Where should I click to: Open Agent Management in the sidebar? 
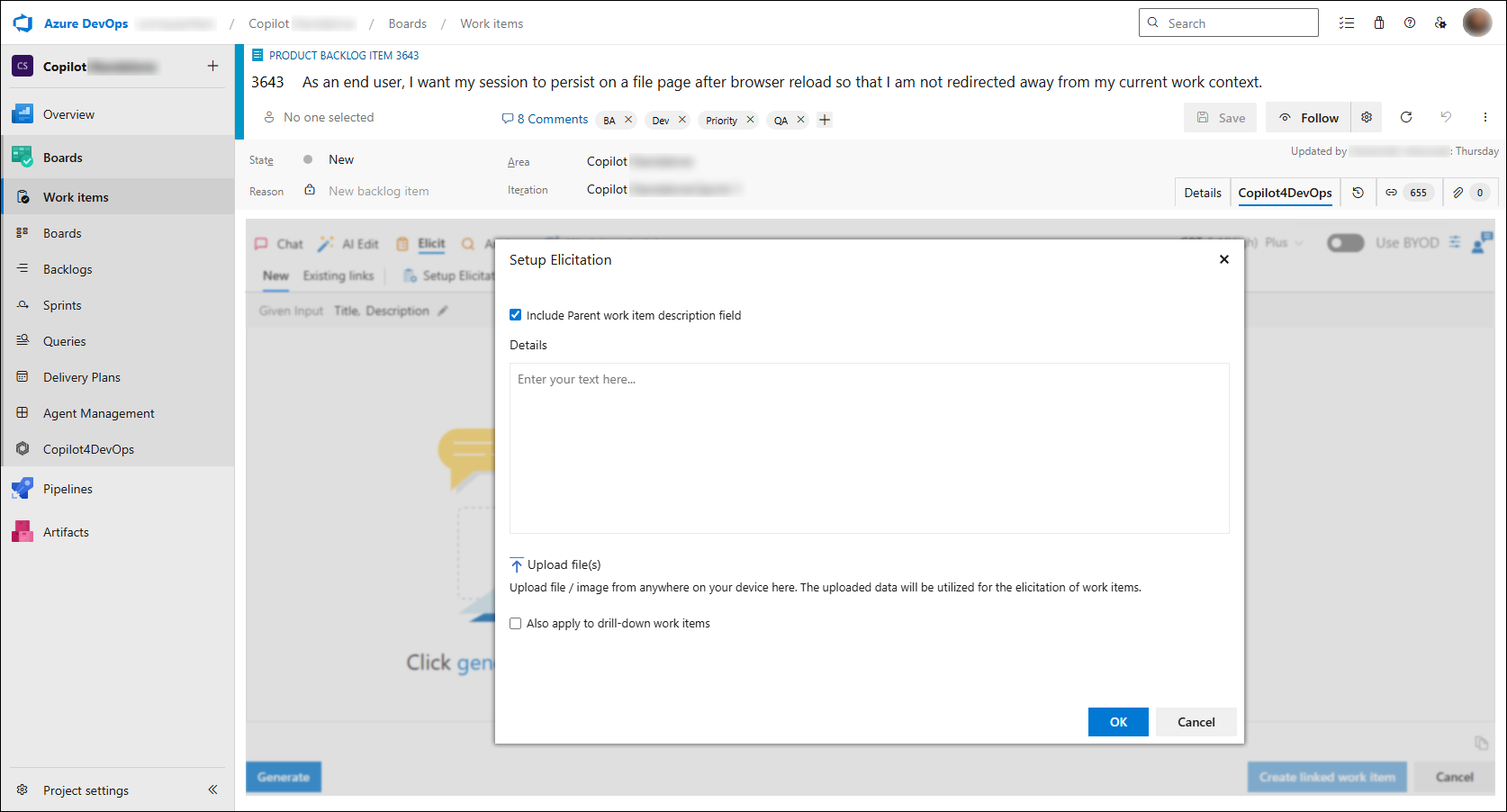[x=118, y=413]
